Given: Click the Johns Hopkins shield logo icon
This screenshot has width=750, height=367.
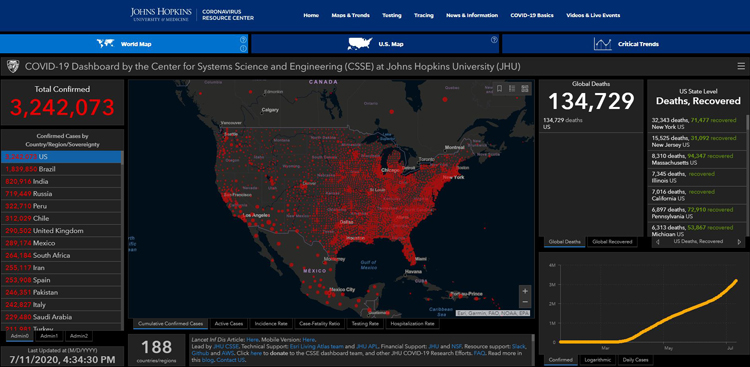Looking at the screenshot, I should [x=13, y=67].
